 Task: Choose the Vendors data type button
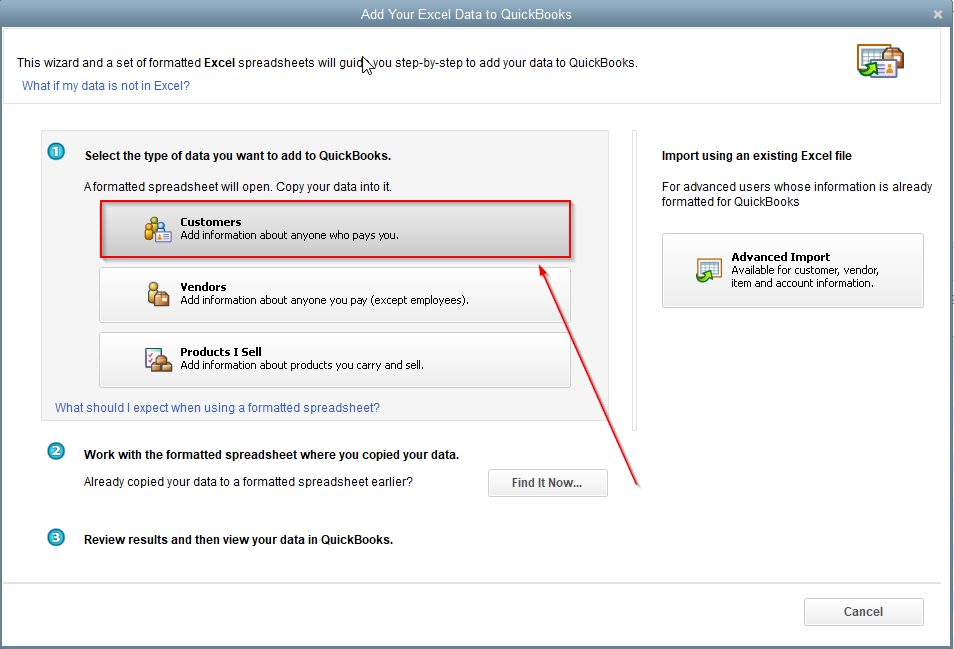pyautogui.click(x=335, y=294)
